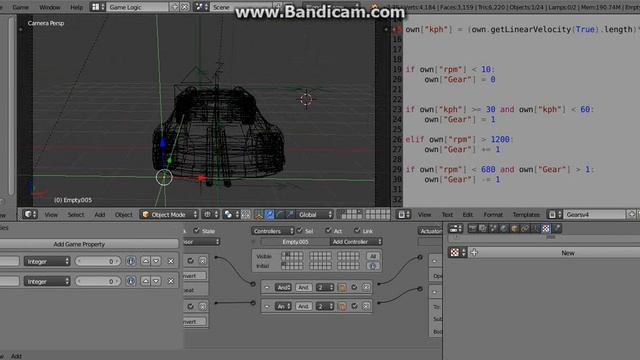Screen dimensions: 640x360
Task: Toggle the controllers Act checkbox
Action: pos(329,231)
